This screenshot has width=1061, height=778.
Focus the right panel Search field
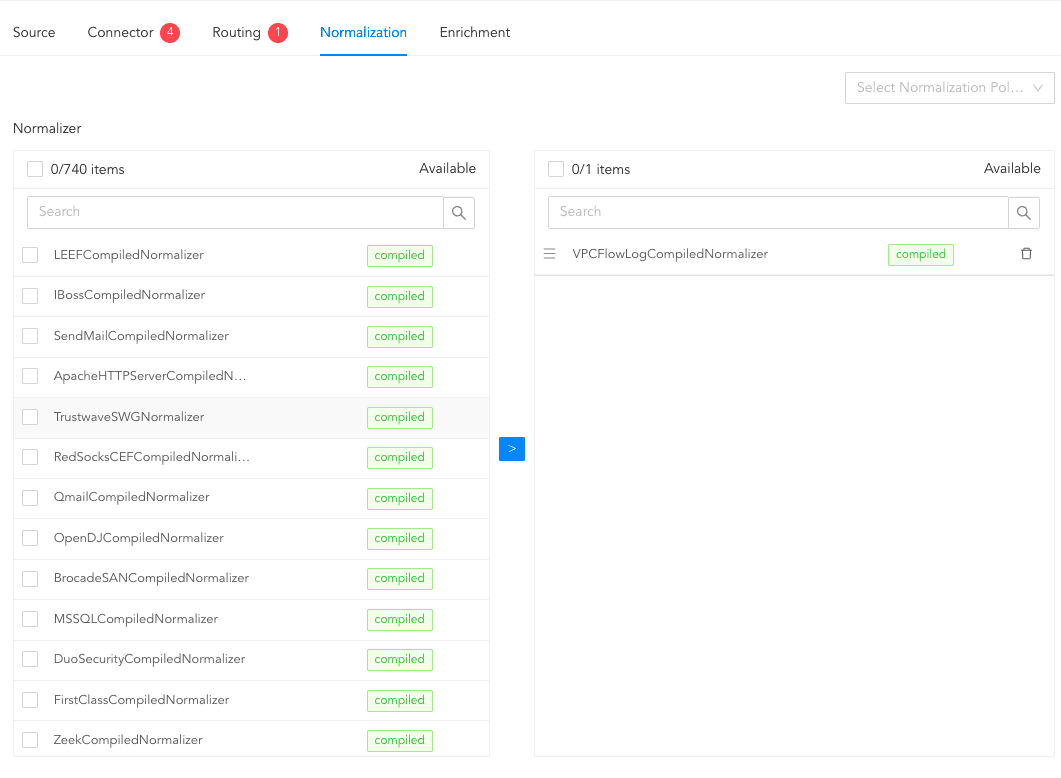coord(778,212)
